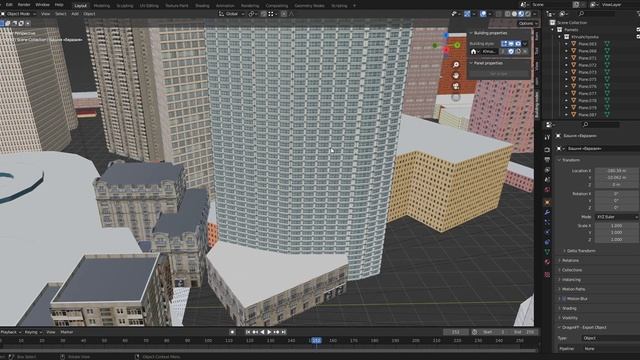This screenshot has height=360, width=640.
Task: Toggle X-ray mode
Action: point(499,14)
